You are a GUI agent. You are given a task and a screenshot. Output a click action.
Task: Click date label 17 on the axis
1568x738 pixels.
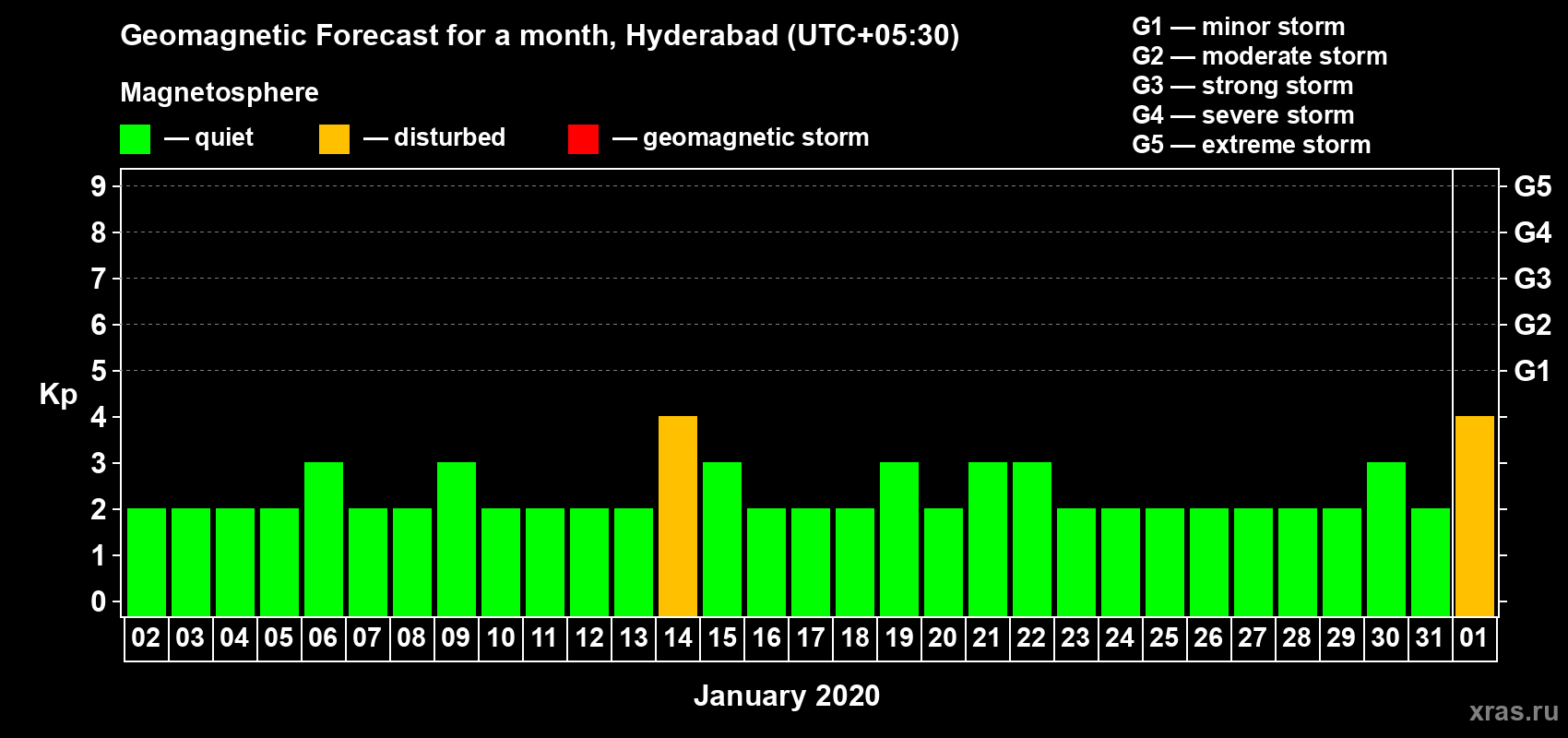coord(811,637)
